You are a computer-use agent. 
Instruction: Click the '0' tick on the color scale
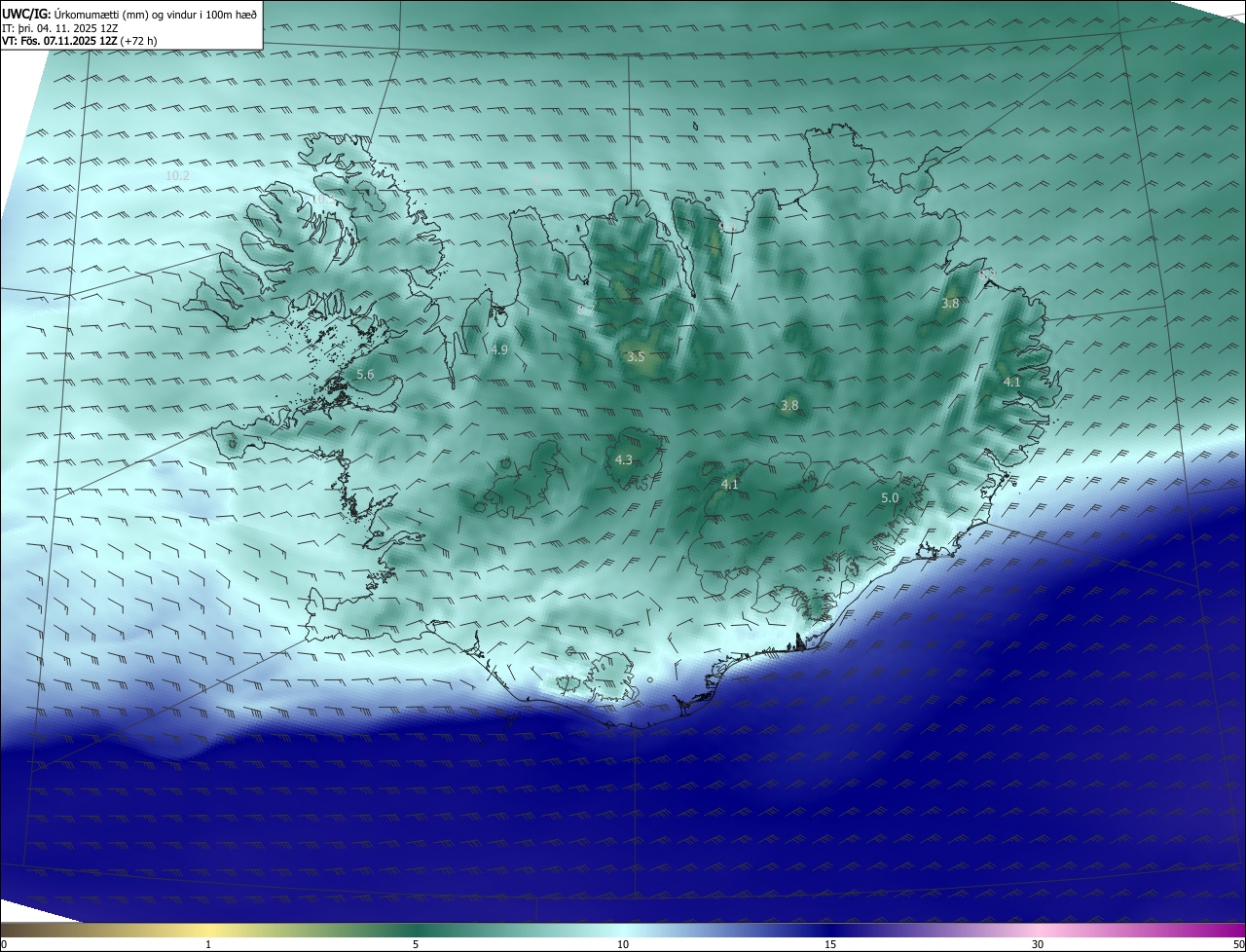[x=4, y=944]
